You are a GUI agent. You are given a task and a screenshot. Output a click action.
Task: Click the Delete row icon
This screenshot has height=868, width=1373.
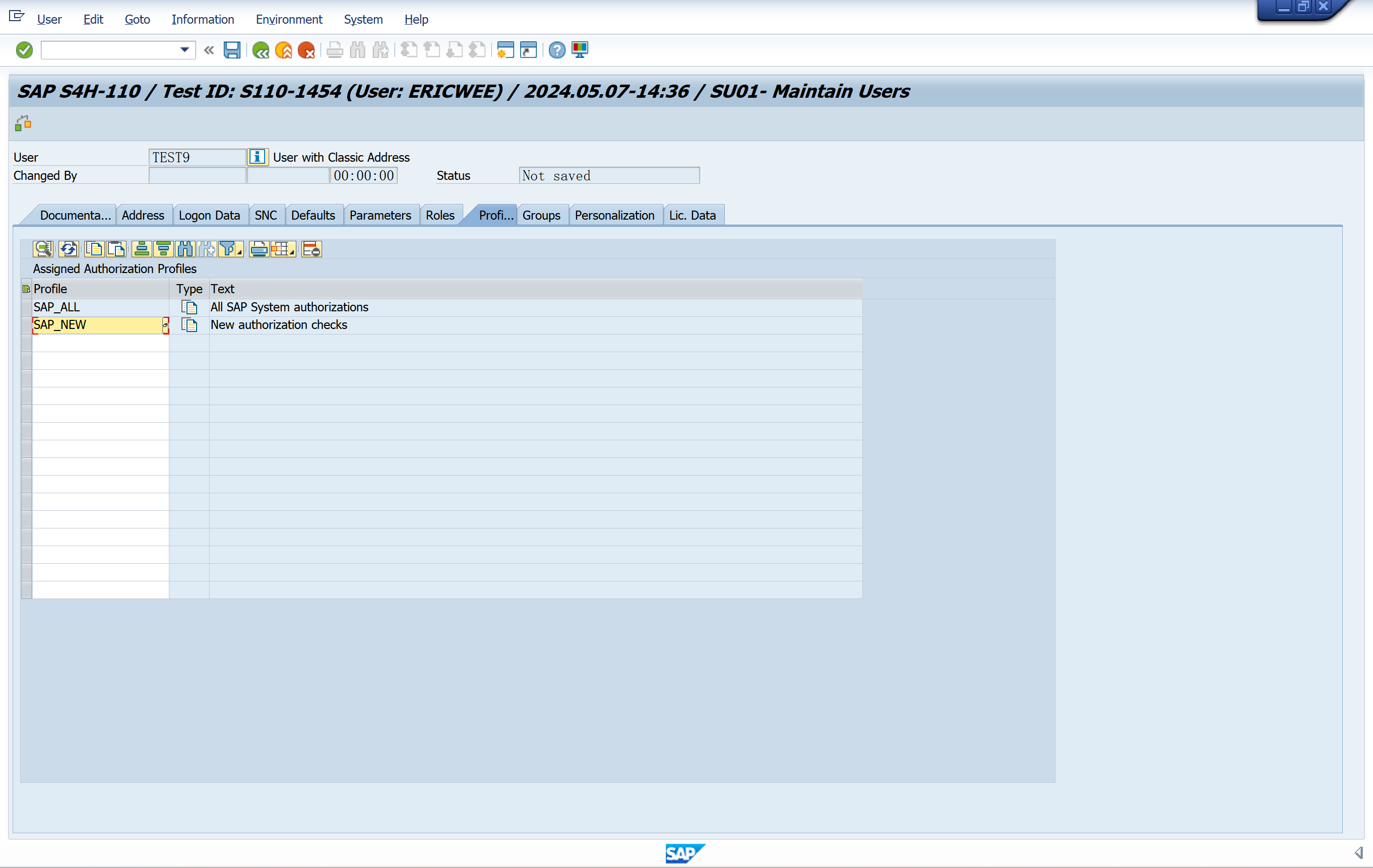[x=311, y=249]
